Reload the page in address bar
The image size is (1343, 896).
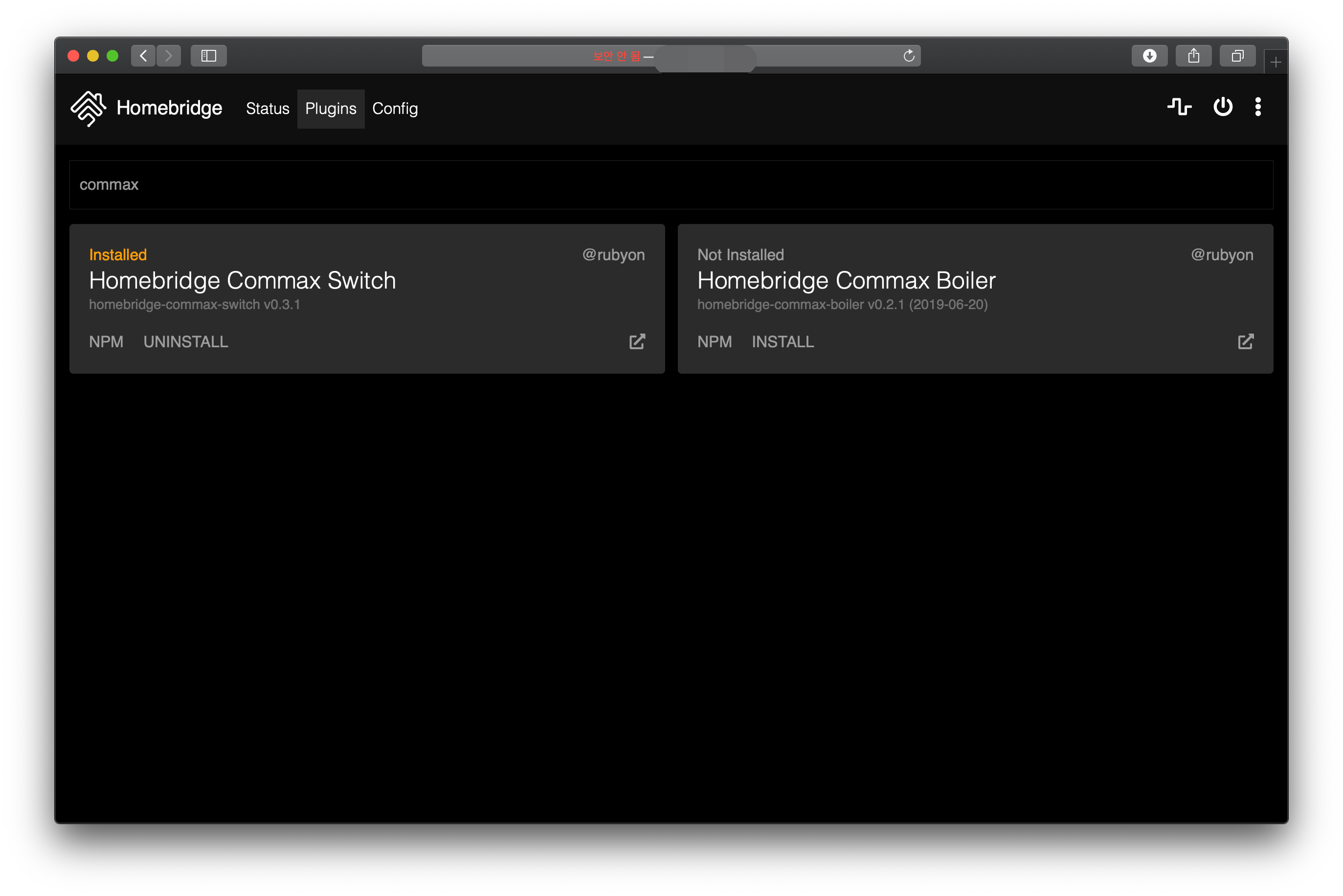pos(909,56)
